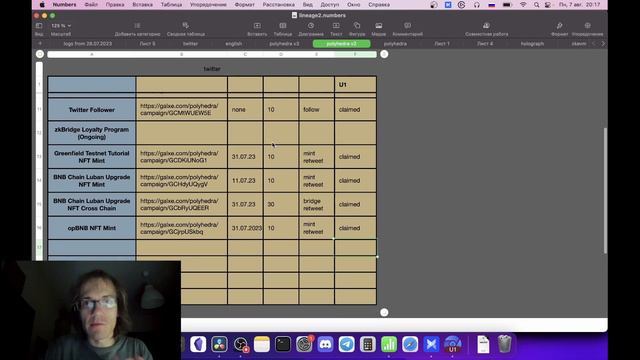Click the Chart (Диаграмма) toolbar icon
Screen dimensions: 640x360
(x=311, y=26)
